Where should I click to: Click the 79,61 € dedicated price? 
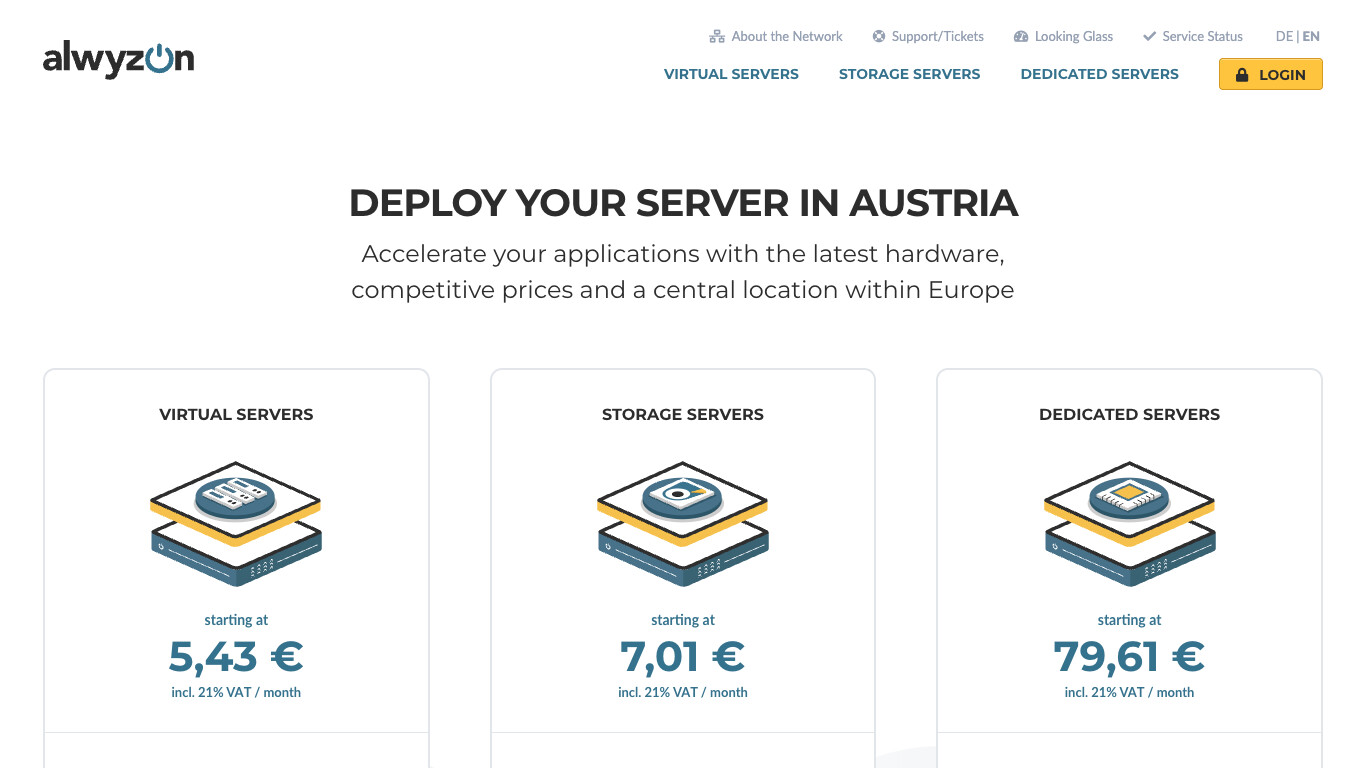point(1129,657)
